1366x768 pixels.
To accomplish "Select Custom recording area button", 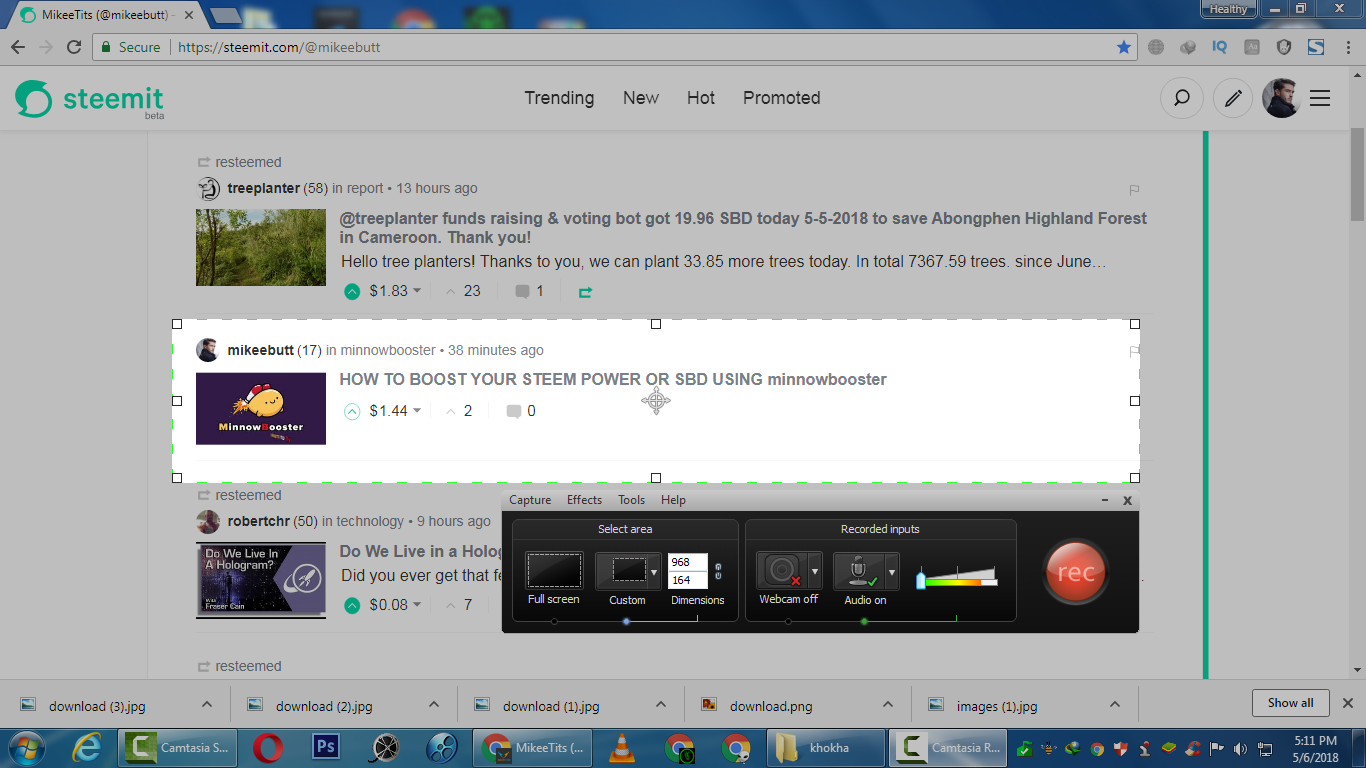I will (620, 571).
